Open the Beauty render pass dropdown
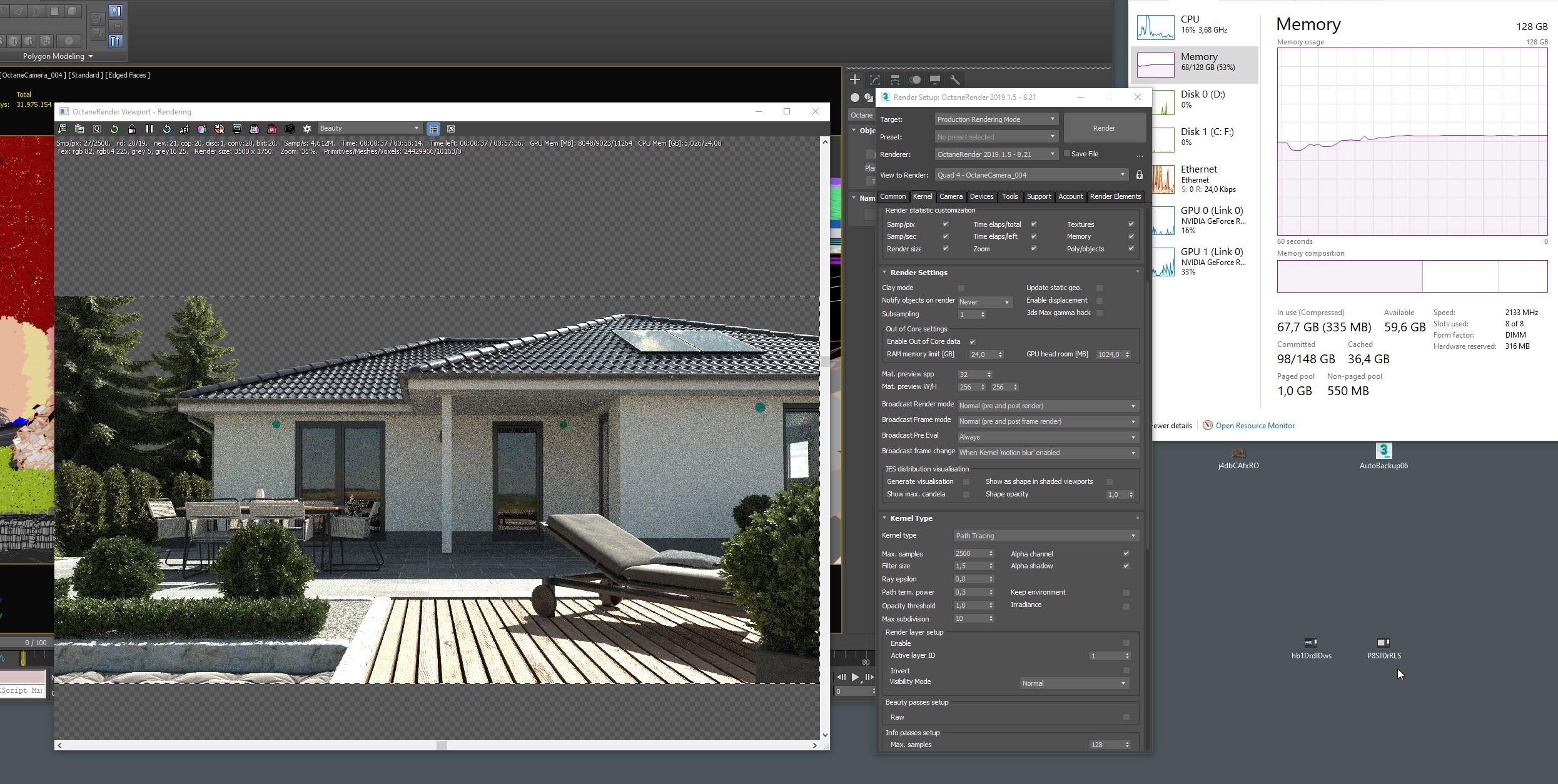The height and width of the screenshot is (784, 1558). (x=369, y=128)
